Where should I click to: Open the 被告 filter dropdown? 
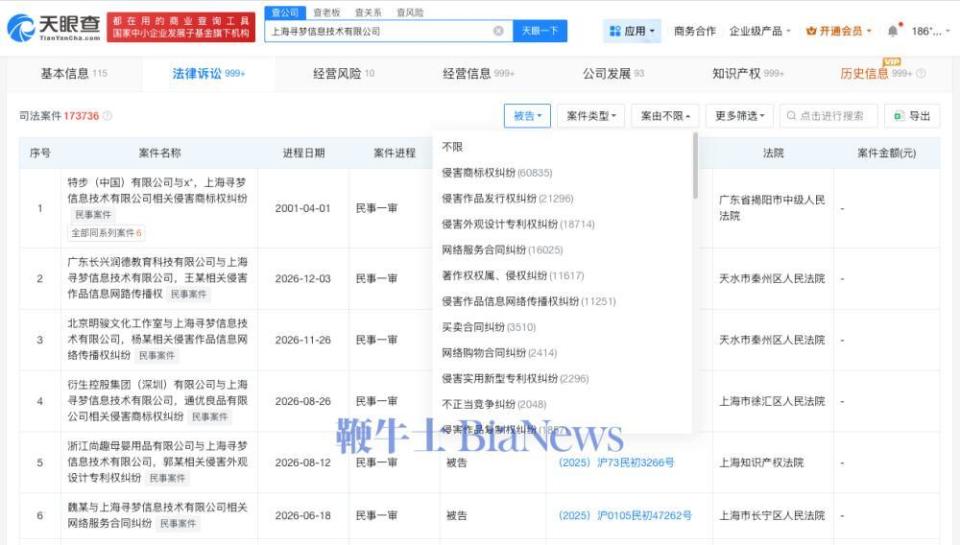527,116
